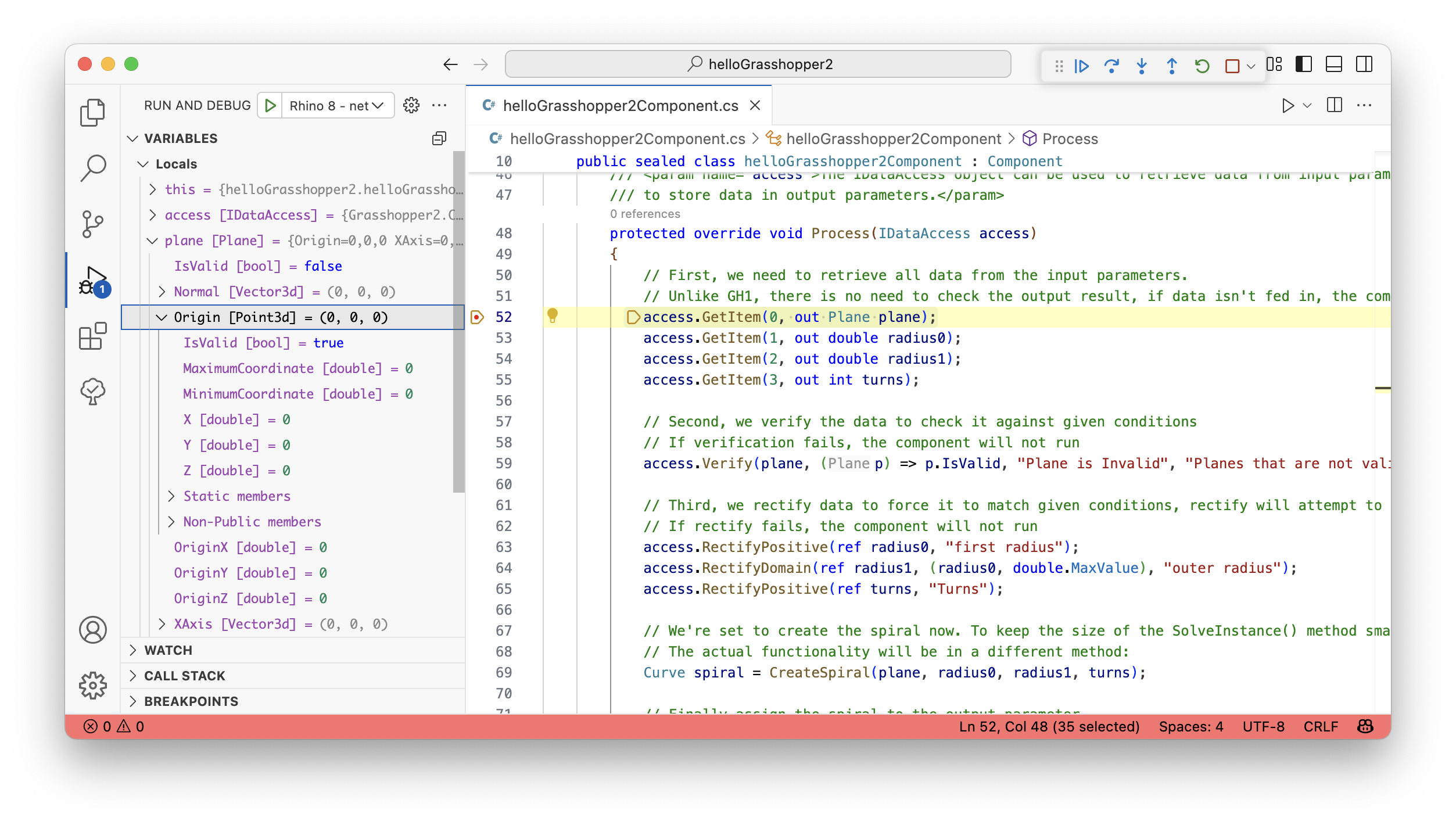The height and width of the screenshot is (825, 1456).
Task: Go back in navigation history
Action: (x=450, y=64)
